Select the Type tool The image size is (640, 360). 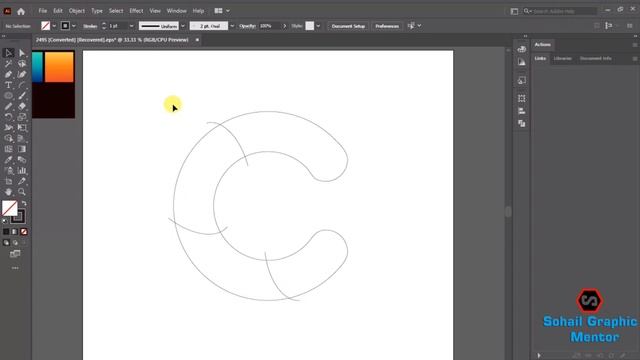(9, 85)
